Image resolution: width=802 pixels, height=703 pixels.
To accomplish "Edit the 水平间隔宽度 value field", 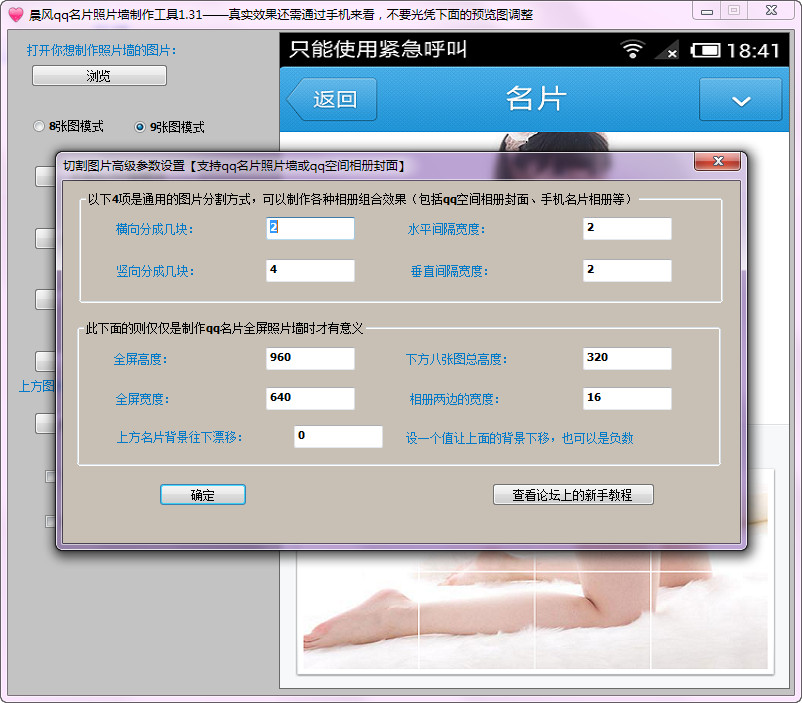I will click(627, 228).
